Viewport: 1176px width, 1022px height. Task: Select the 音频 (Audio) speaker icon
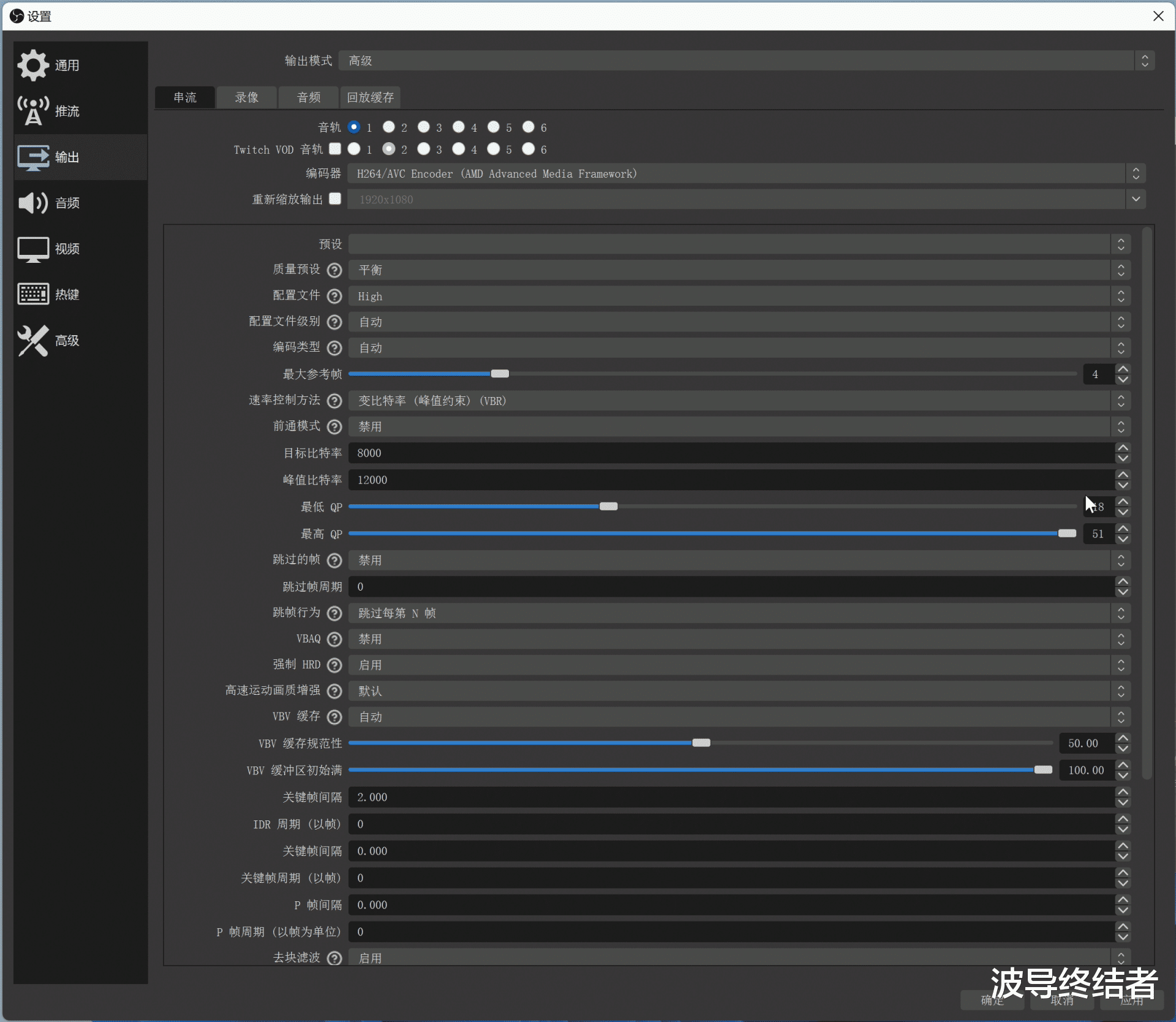(33, 203)
